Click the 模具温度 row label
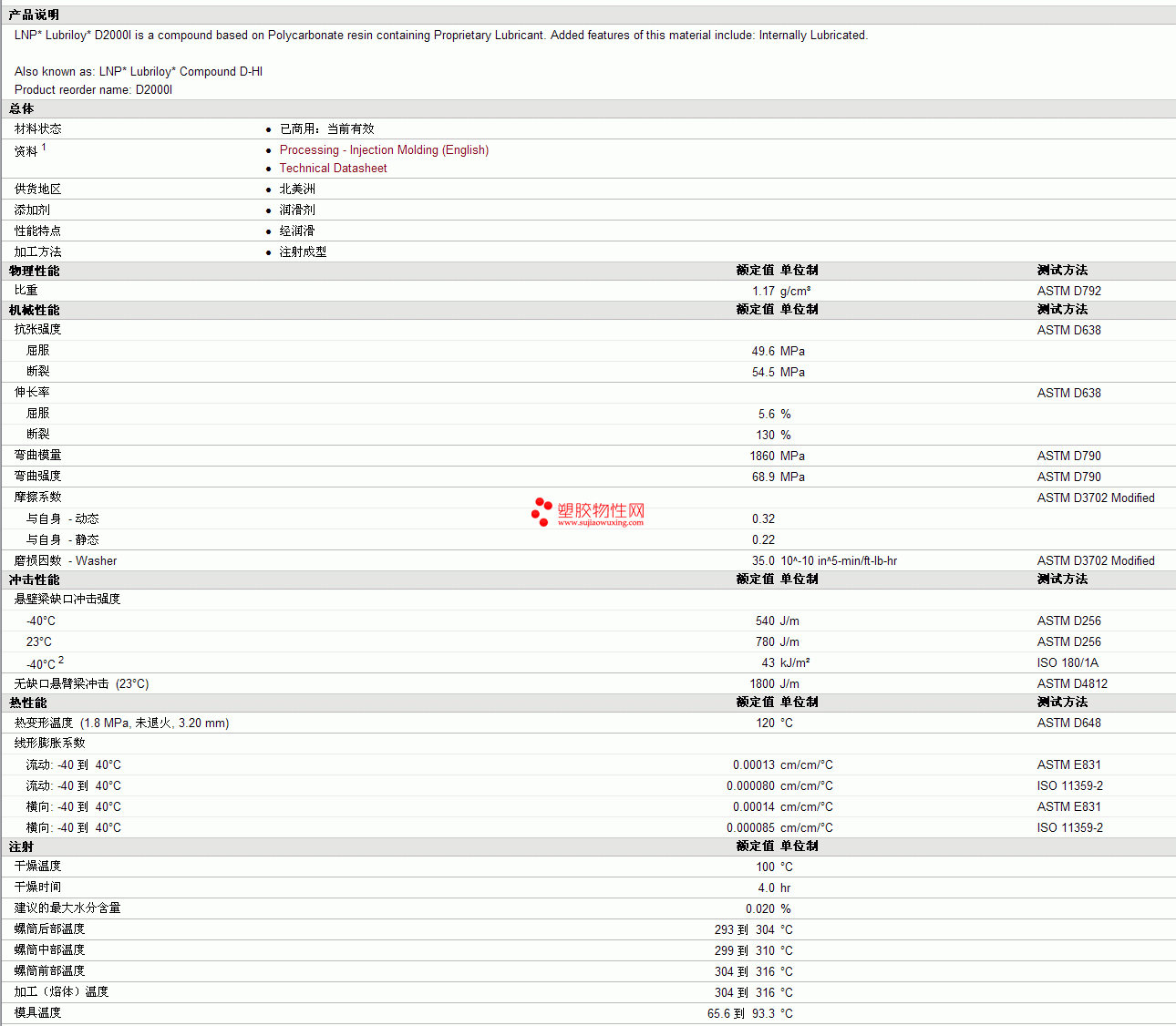1176x1026 pixels. (38, 1013)
